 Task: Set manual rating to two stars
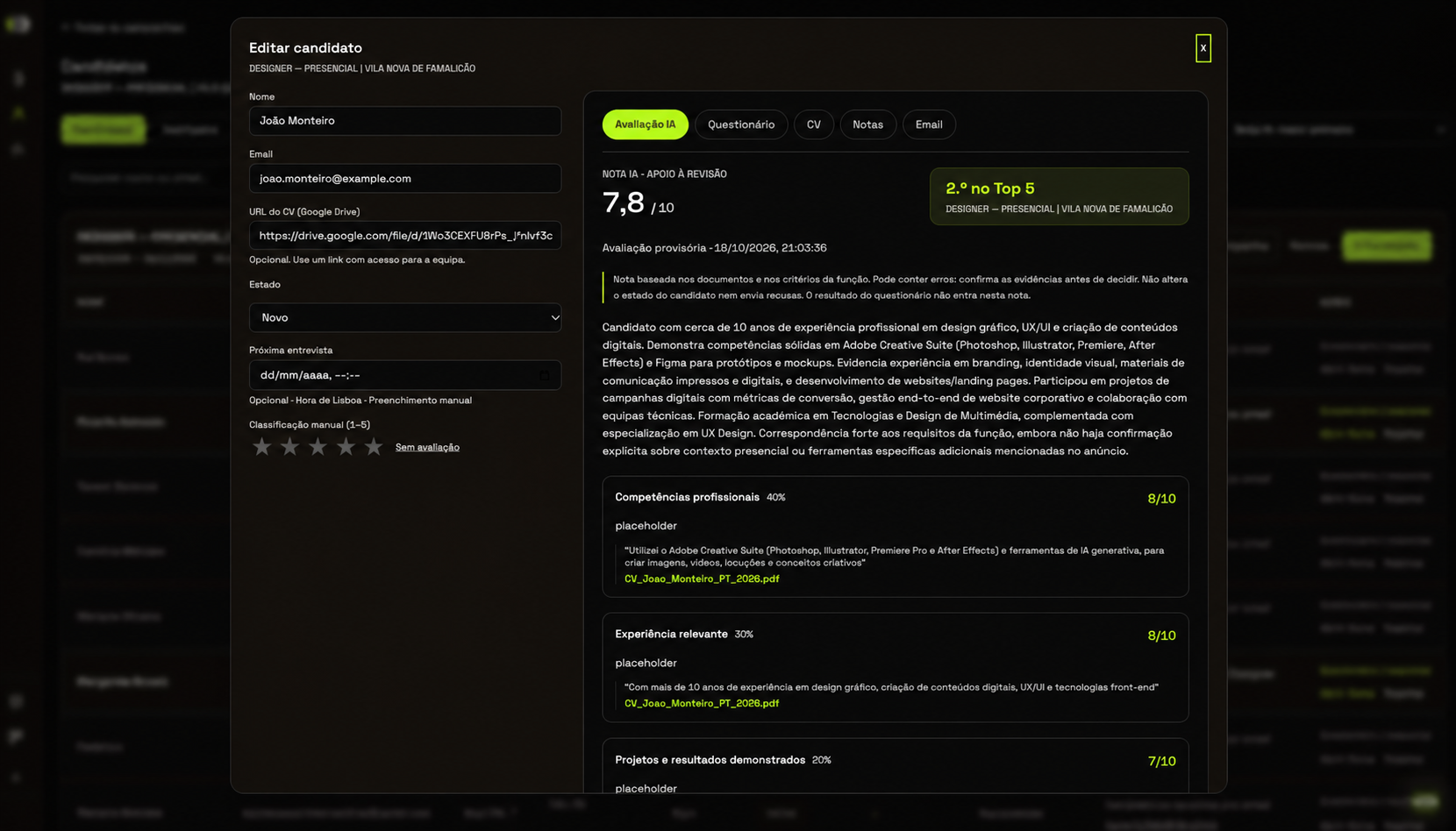(x=289, y=447)
